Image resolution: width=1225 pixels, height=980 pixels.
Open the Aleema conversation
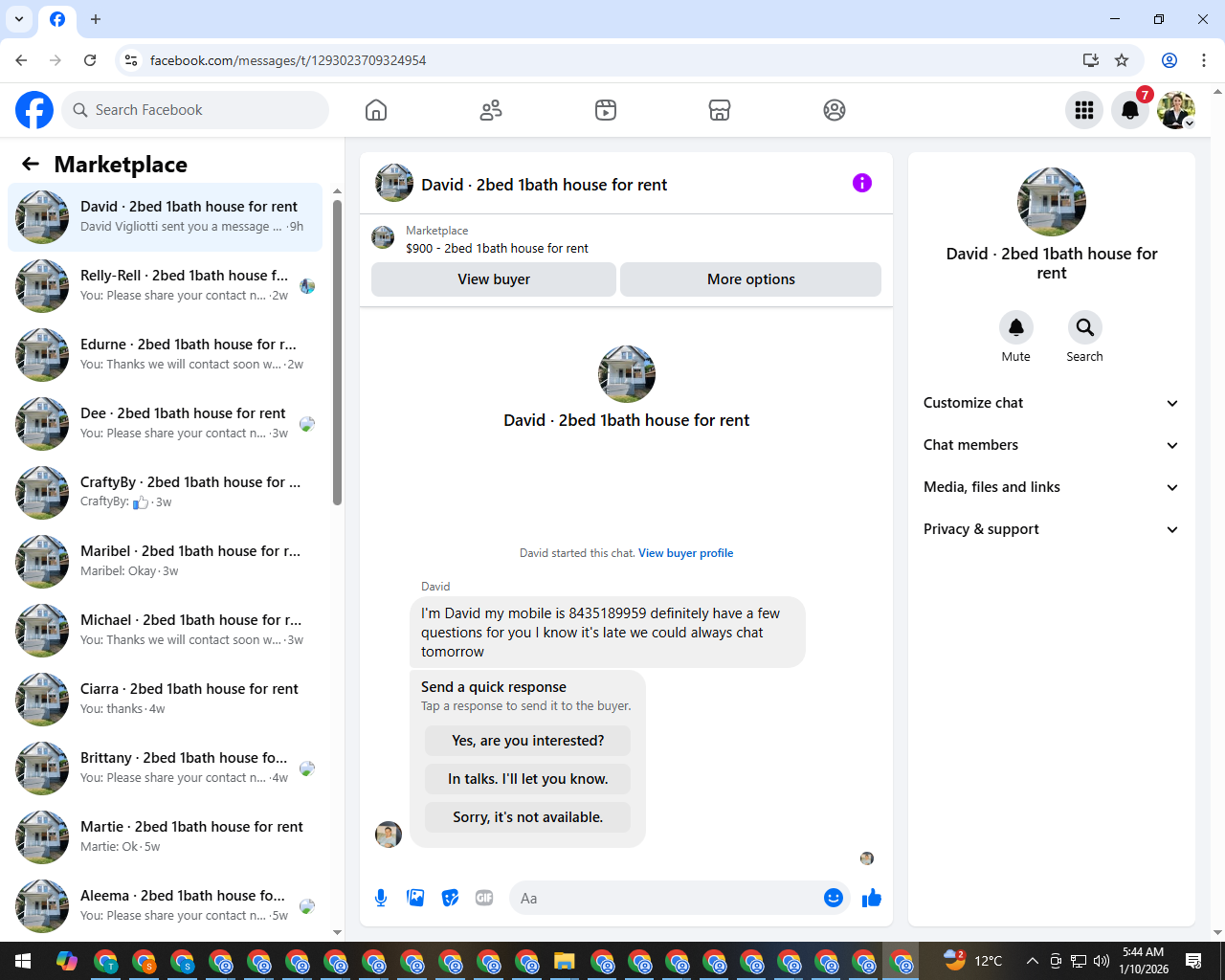(x=166, y=906)
